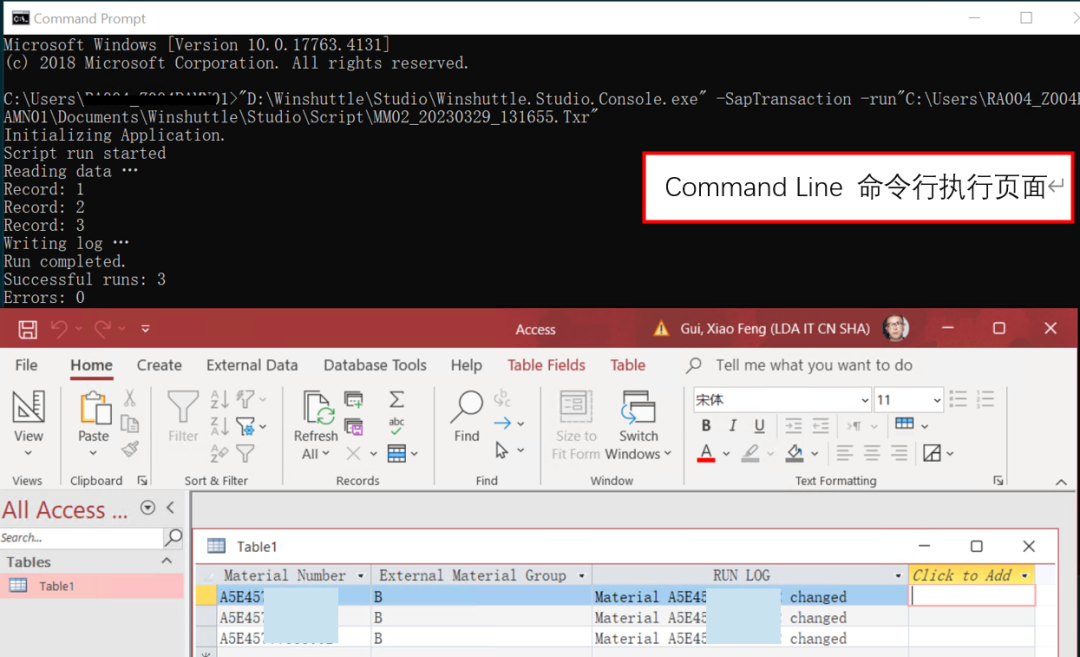Screen dimensions: 1080x657
Task: Open the Material Number column dropdown
Action: click(x=360, y=576)
